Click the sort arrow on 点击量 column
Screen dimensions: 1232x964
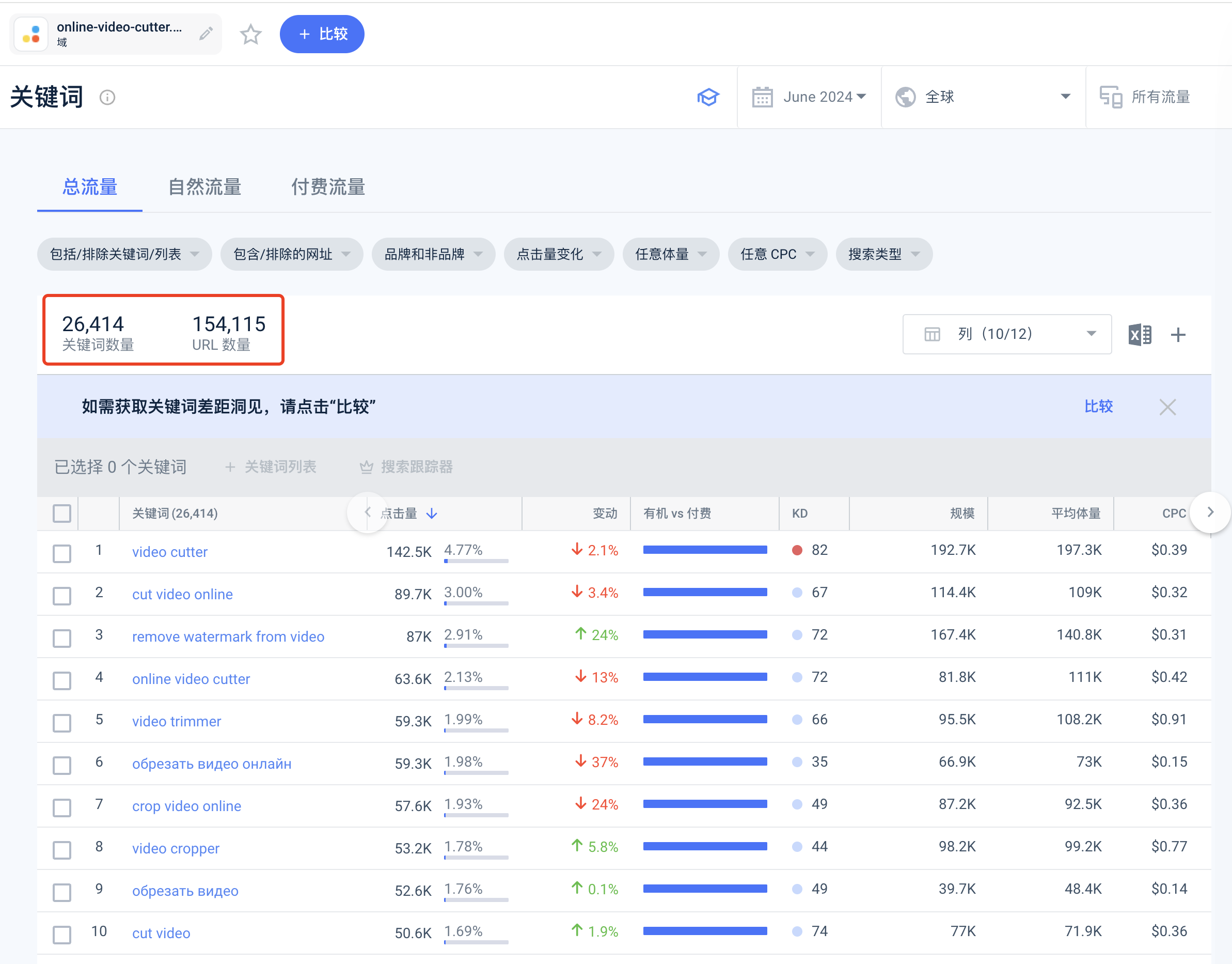pyautogui.click(x=432, y=513)
